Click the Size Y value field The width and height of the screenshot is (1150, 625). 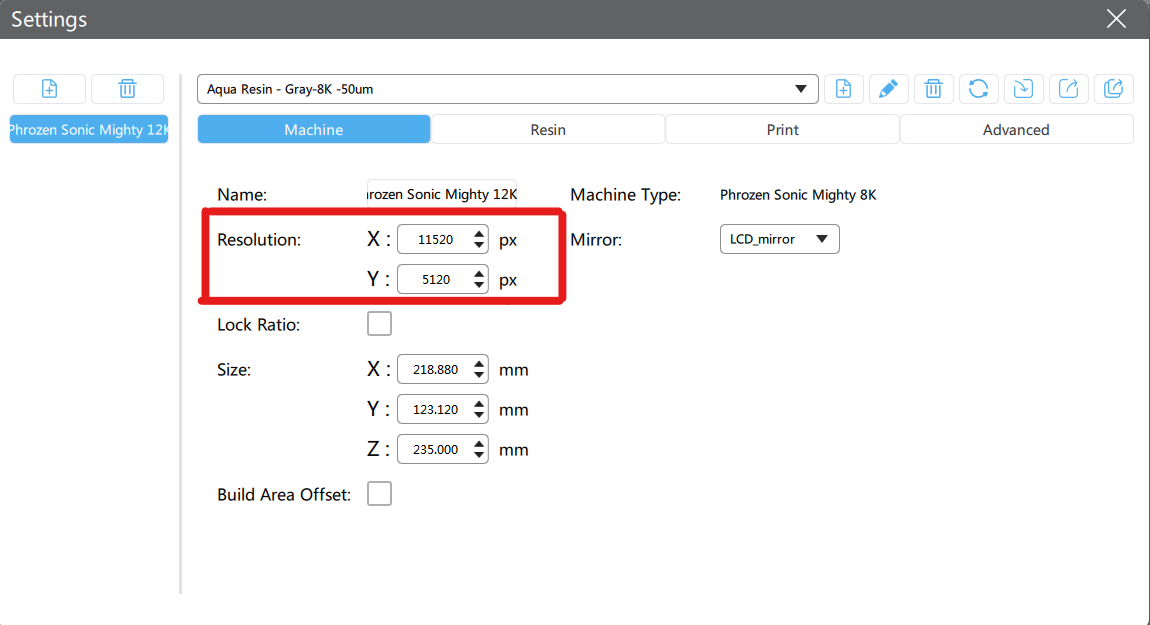pyautogui.click(x=435, y=410)
